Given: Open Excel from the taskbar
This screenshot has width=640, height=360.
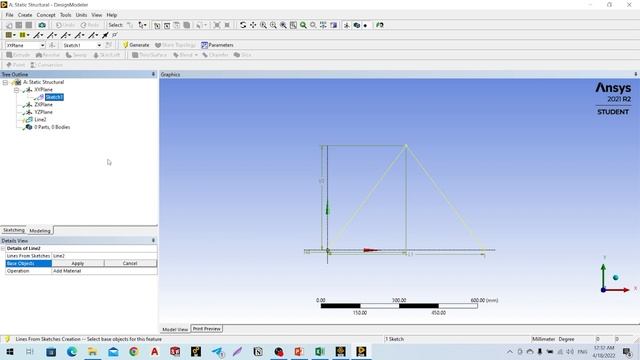Looking at the screenshot, I should [x=320, y=351].
